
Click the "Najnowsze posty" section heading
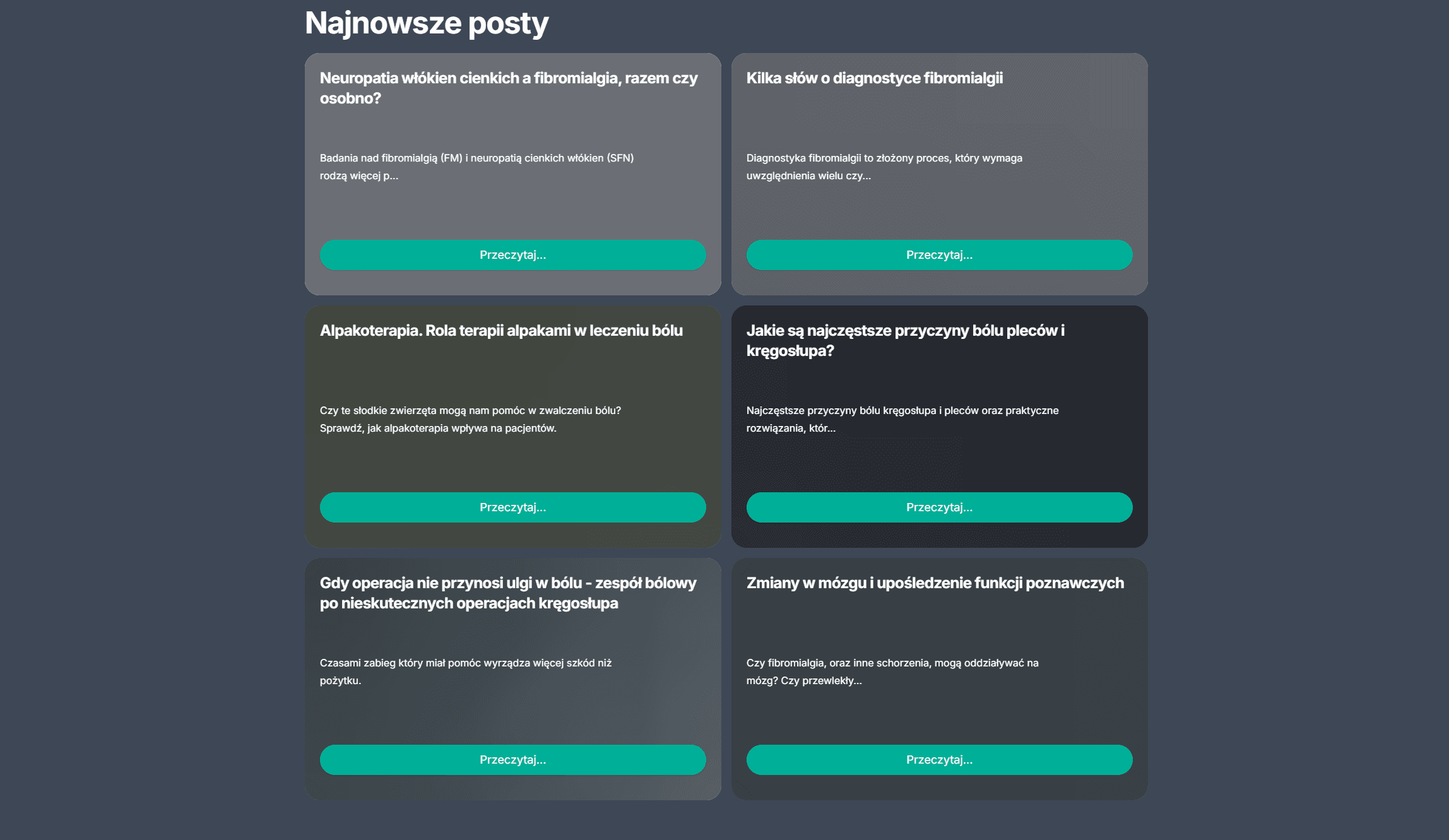(x=427, y=23)
